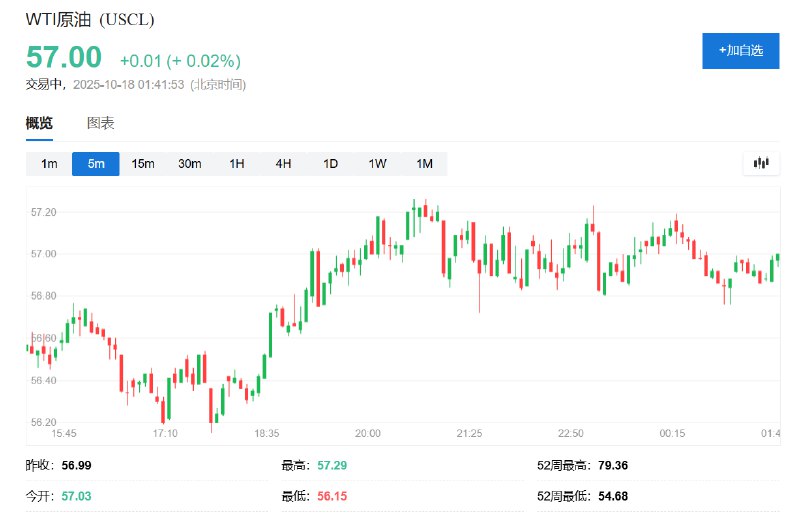Click the 最低 value 56.15

pyautogui.click(x=334, y=496)
